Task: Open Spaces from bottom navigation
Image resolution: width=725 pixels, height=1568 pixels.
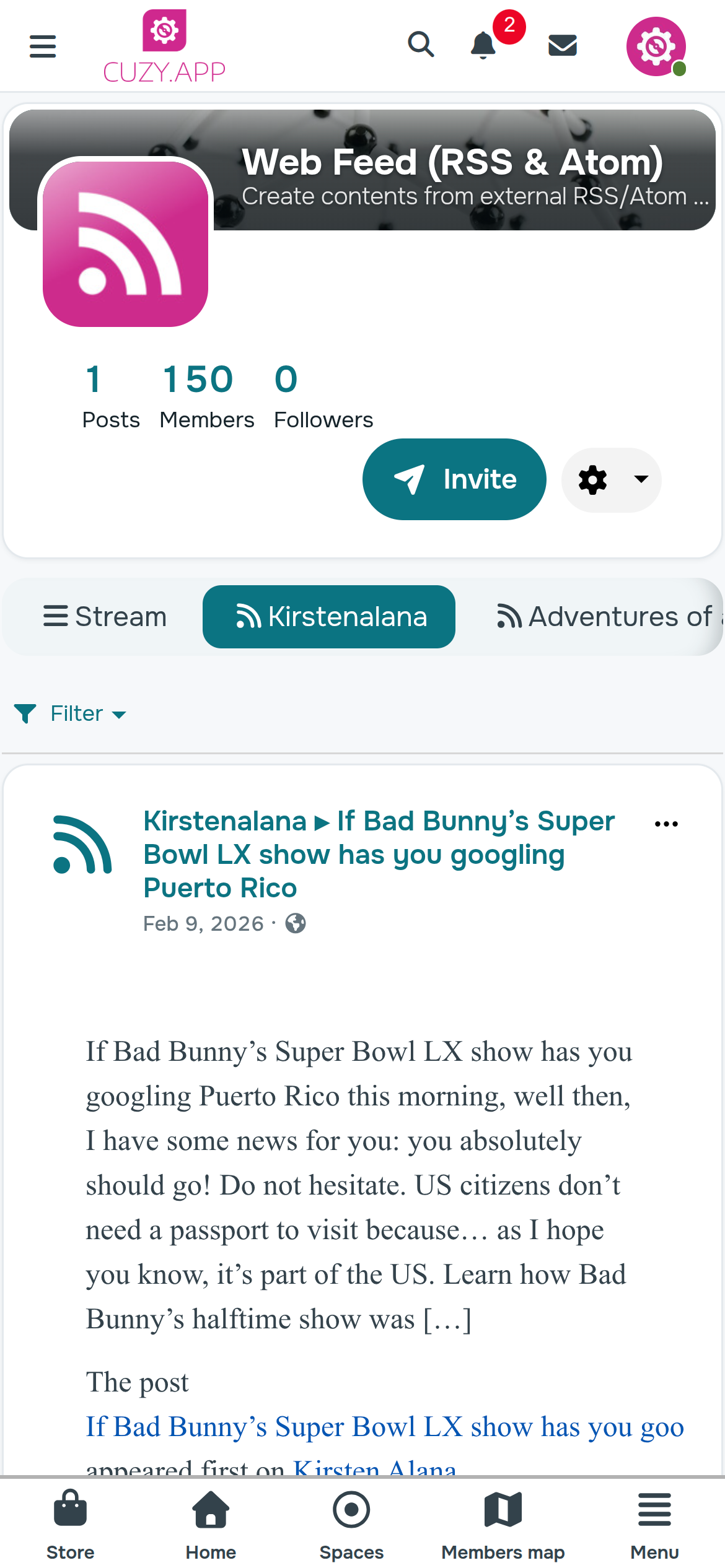Action: [x=351, y=1525]
